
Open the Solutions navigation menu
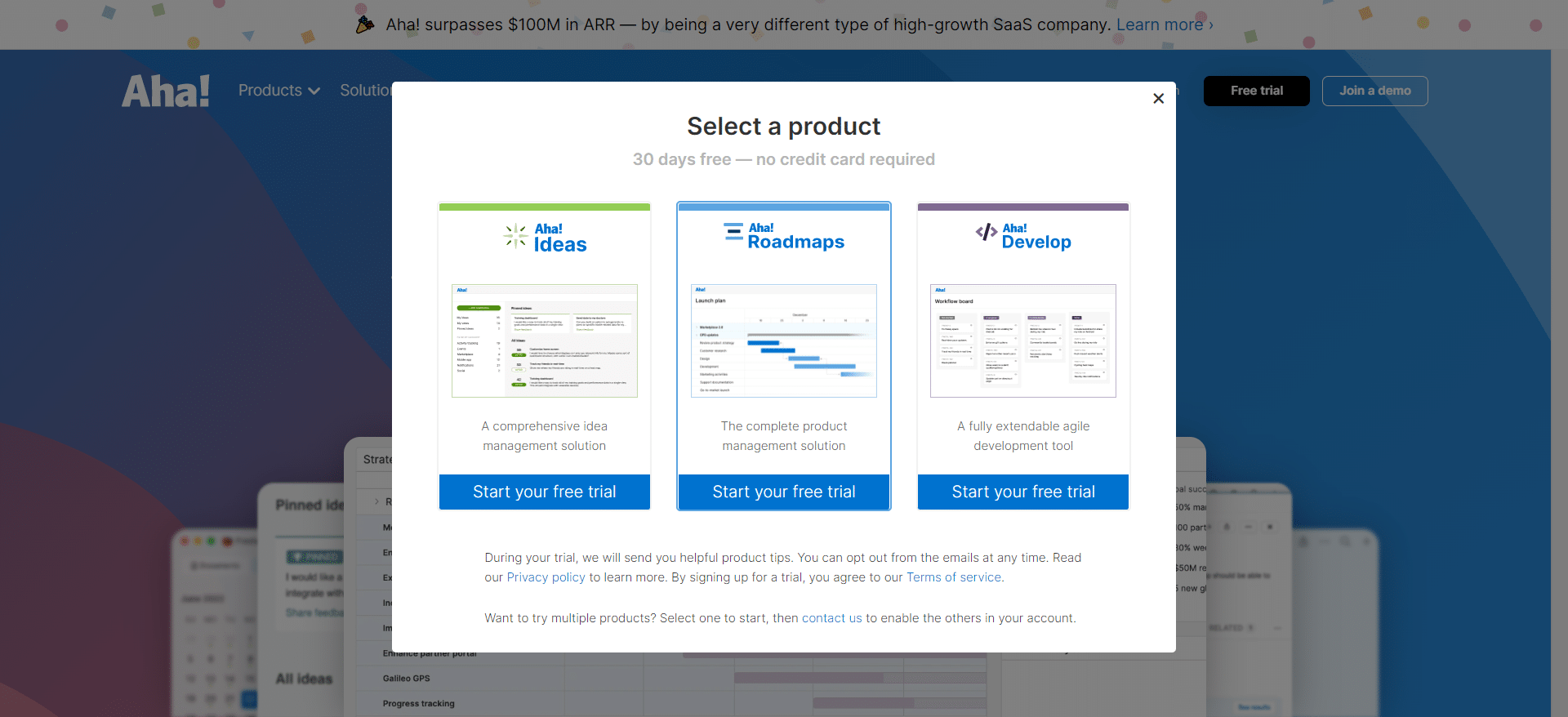(x=366, y=91)
